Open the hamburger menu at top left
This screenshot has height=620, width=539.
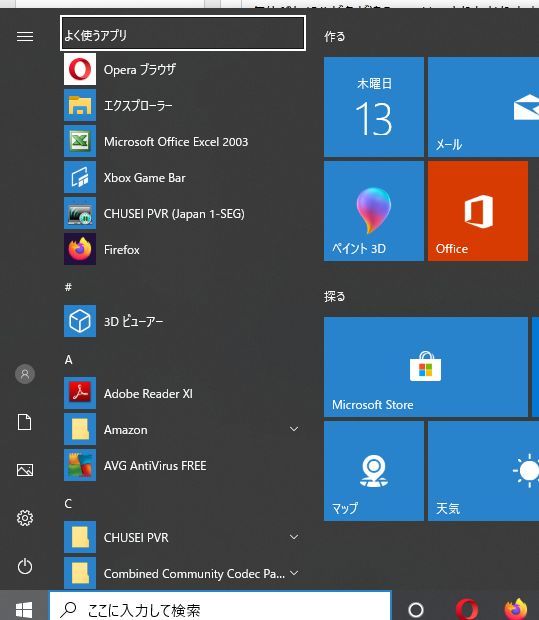(x=25, y=37)
